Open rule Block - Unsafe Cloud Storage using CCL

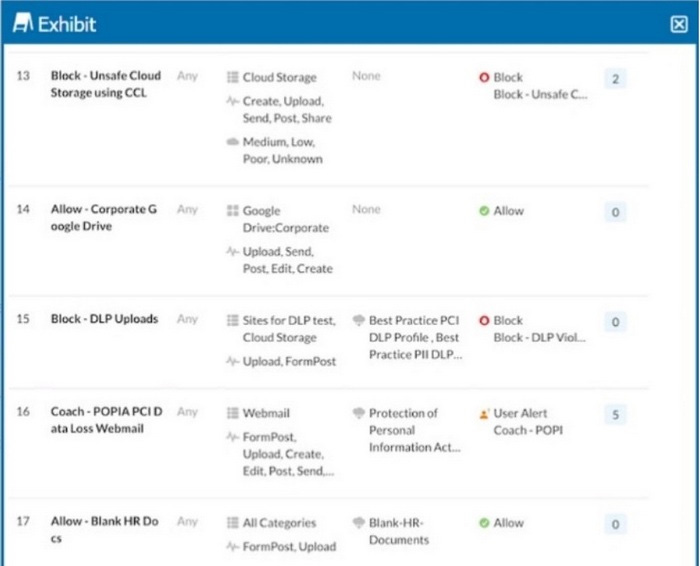[x=106, y=84]
